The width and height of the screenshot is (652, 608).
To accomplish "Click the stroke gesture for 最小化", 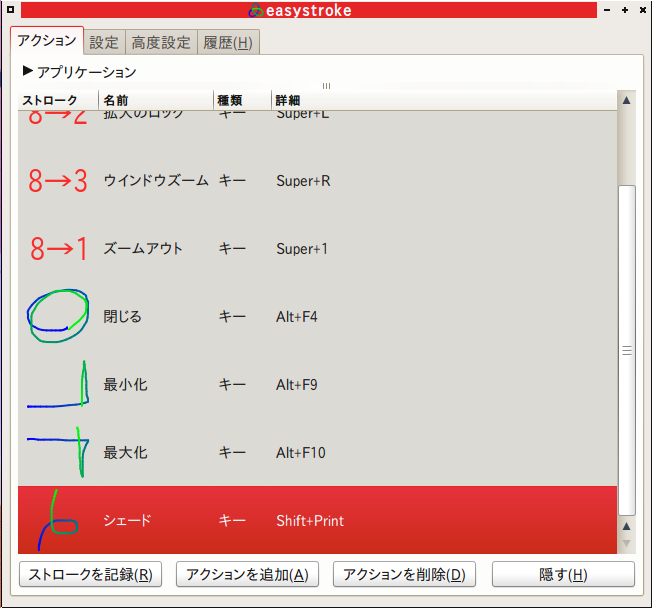I will click(58, 384).
